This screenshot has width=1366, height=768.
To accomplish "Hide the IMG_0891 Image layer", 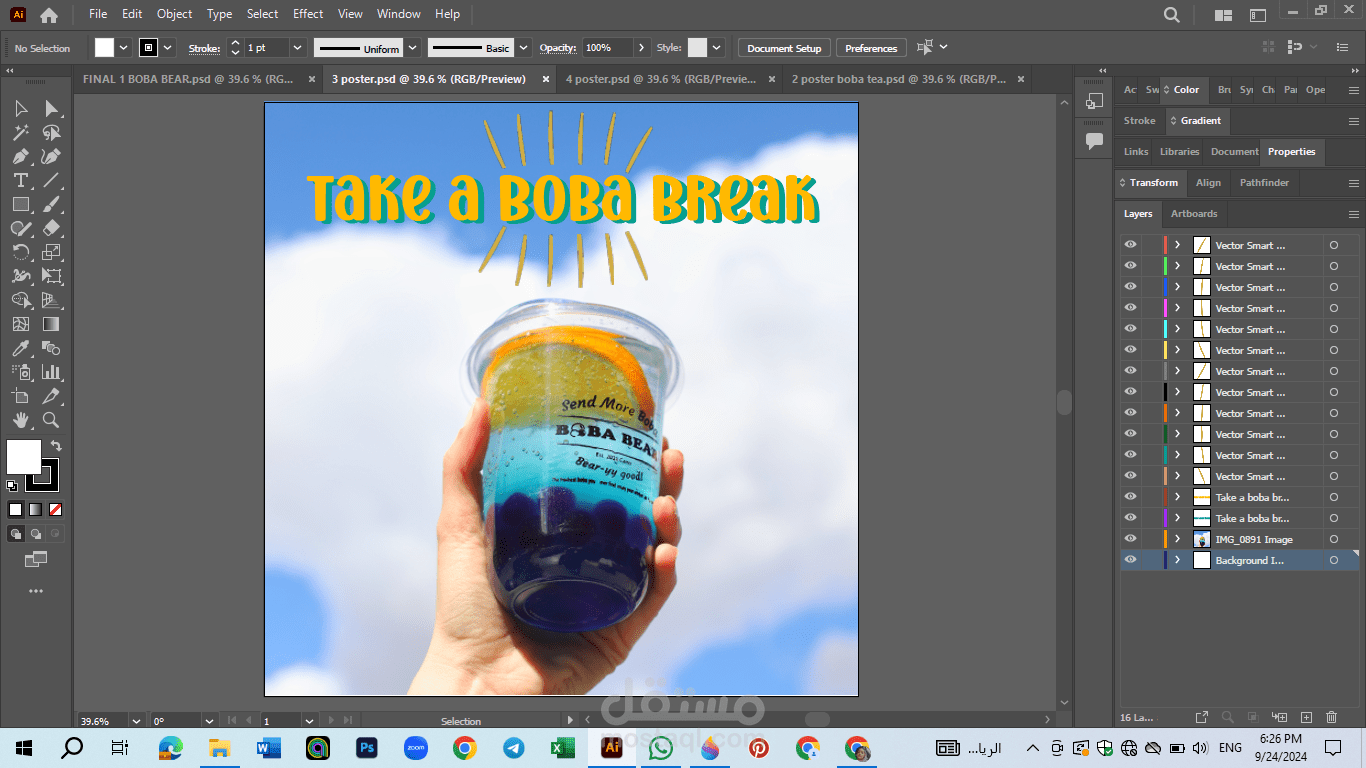I will 1130,539.
